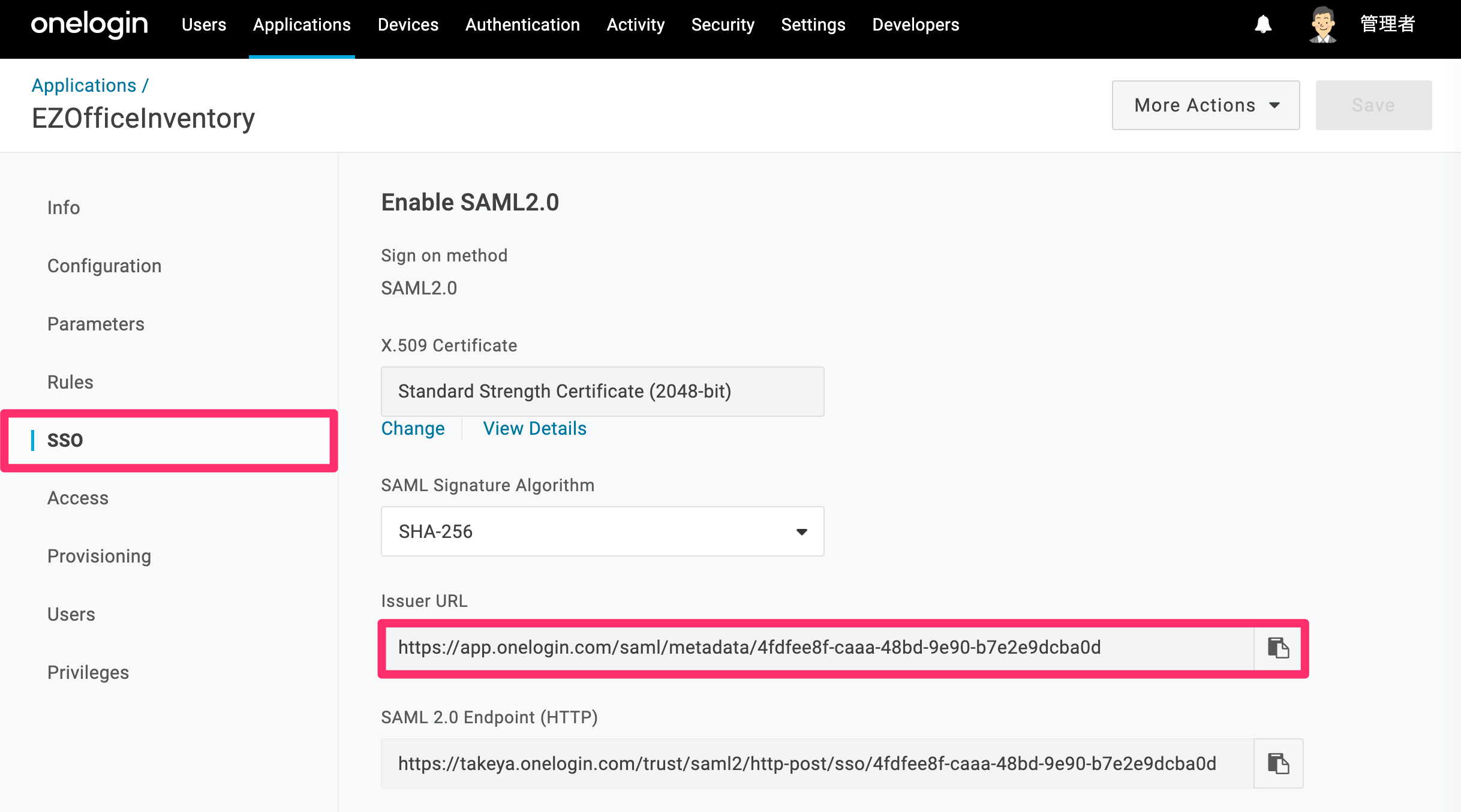Open the Authentication top menu
This screenshot has width=1461, height=812.
pos(522,25)
